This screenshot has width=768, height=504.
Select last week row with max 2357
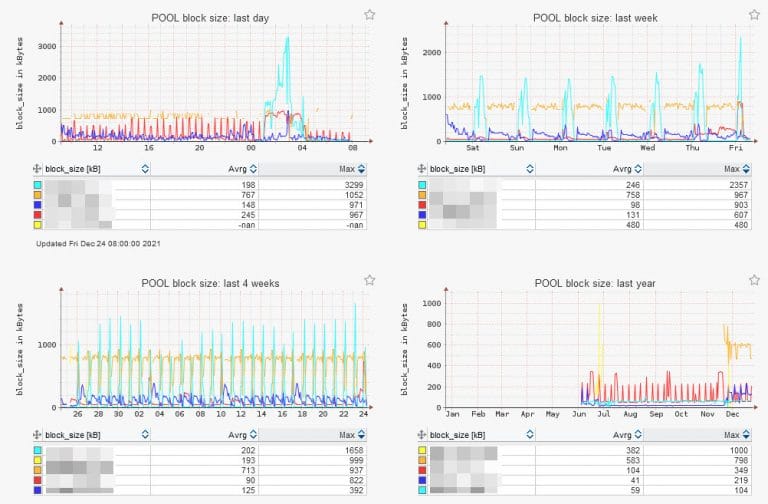(x=584, y=185)
